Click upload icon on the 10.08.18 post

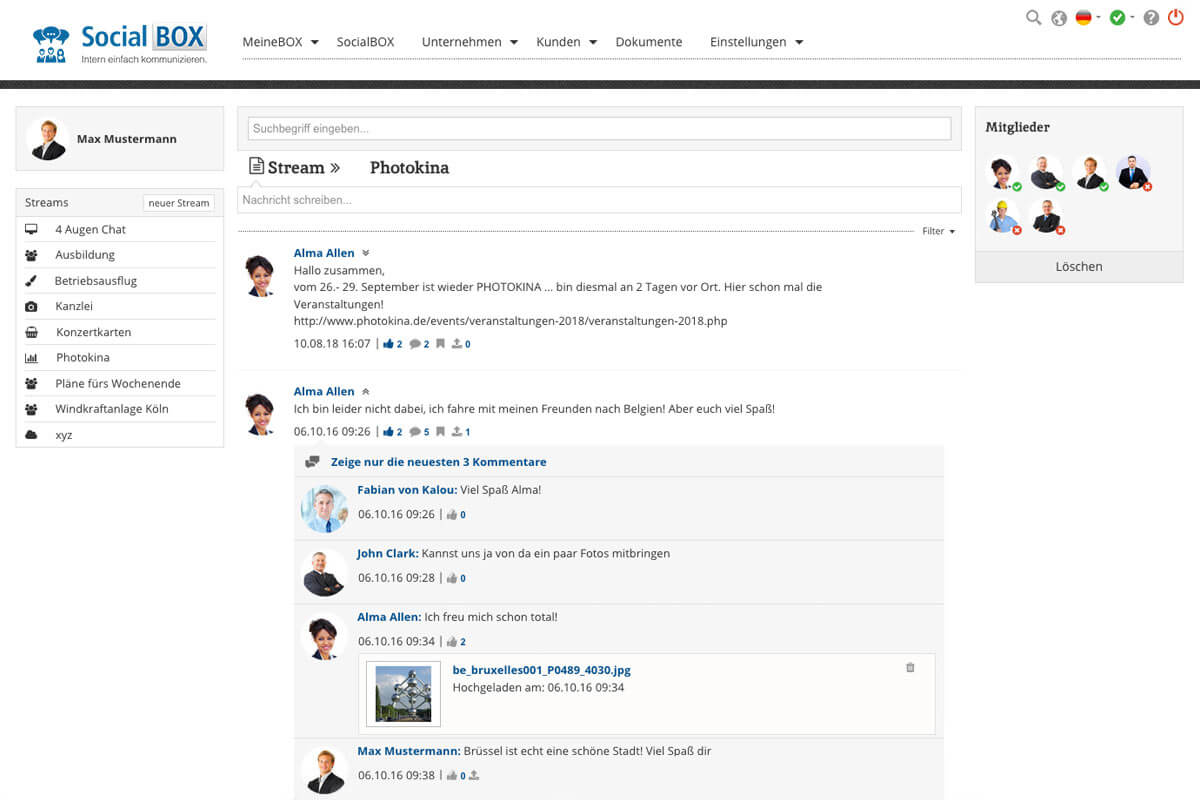coord(457,344)
